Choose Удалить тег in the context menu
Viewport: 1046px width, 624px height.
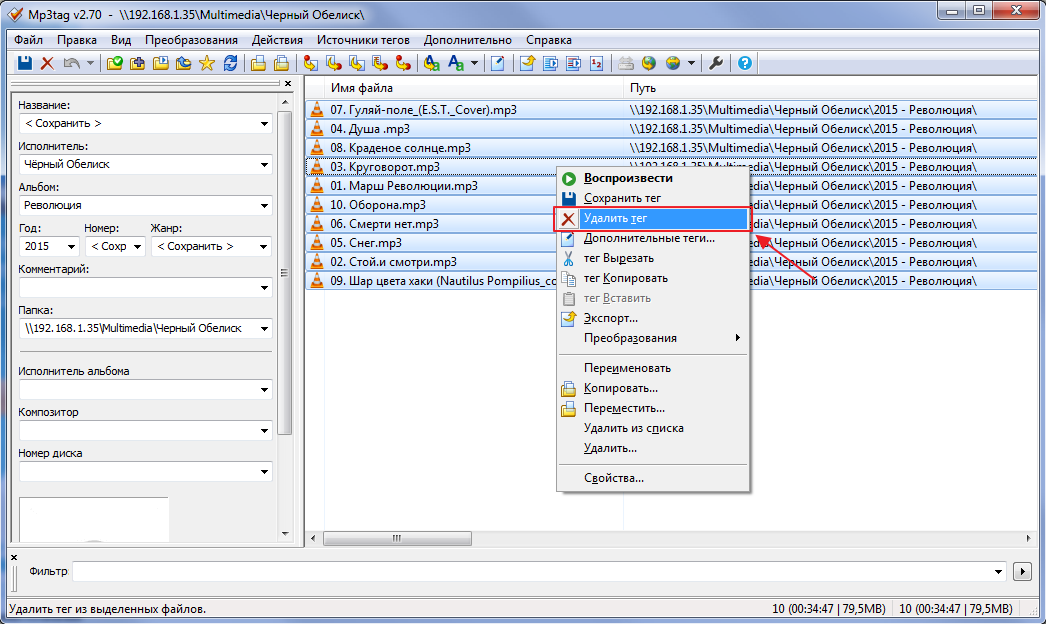click(x=653, y=218)
